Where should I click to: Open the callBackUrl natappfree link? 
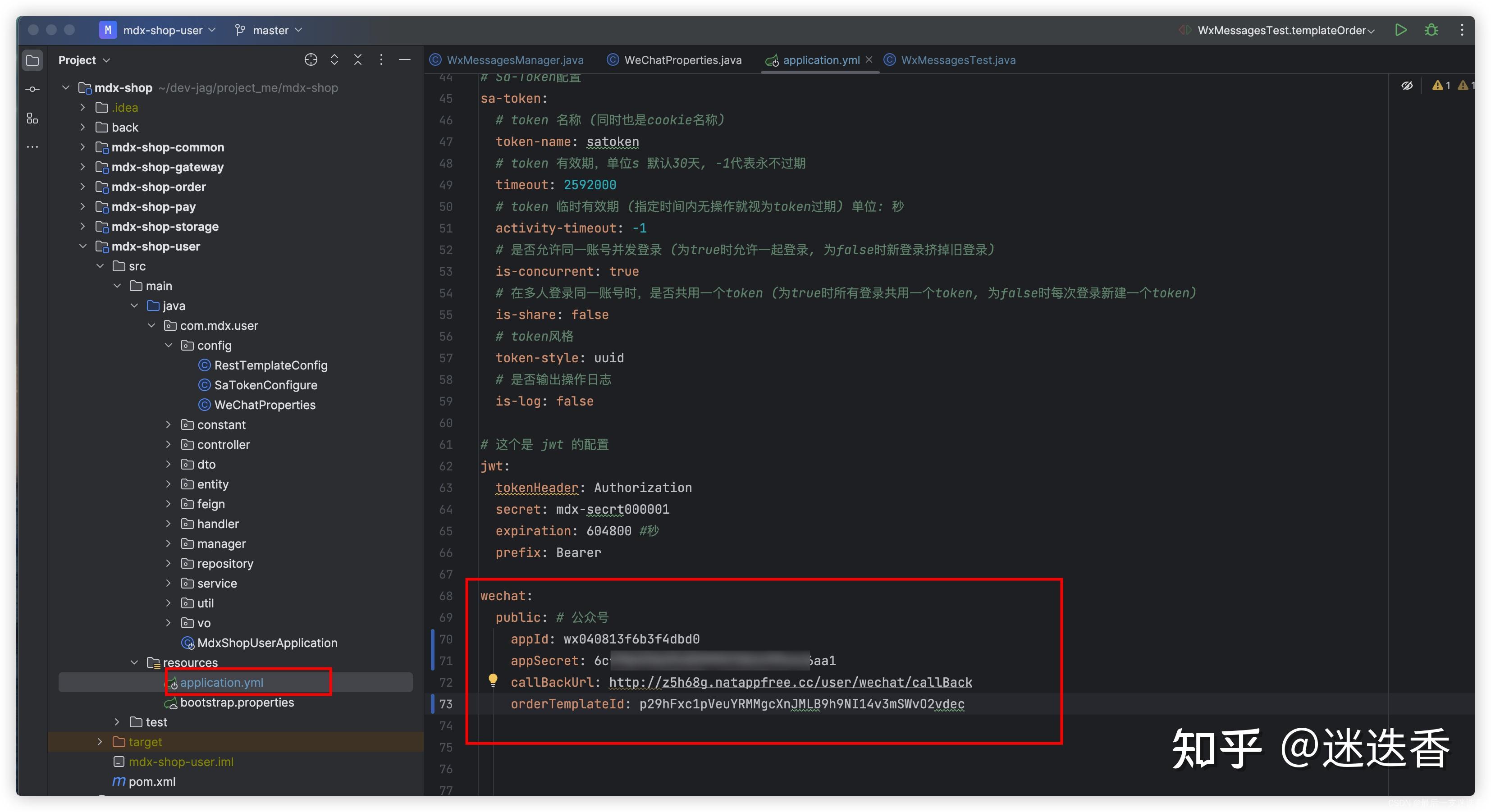click(790, 682)
